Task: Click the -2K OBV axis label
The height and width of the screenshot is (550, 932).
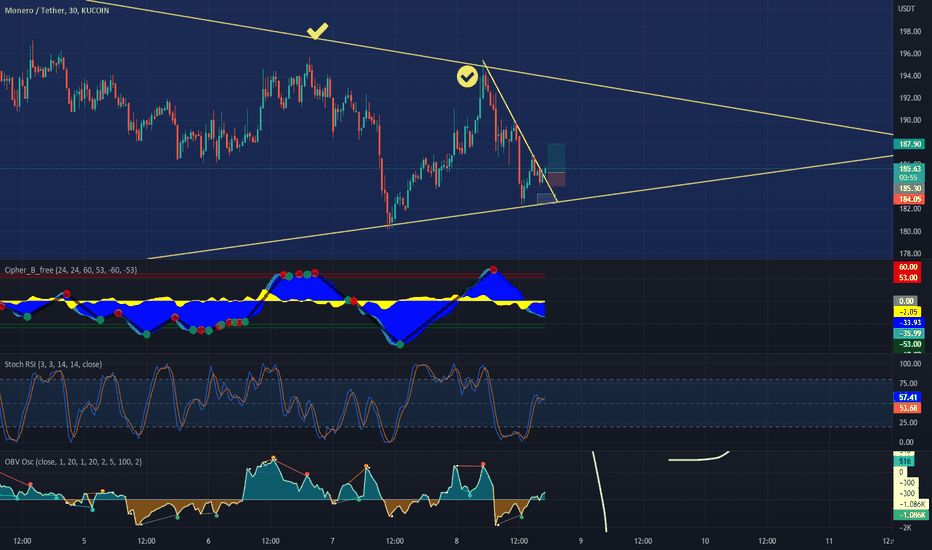Action: (x=905, y=528)
